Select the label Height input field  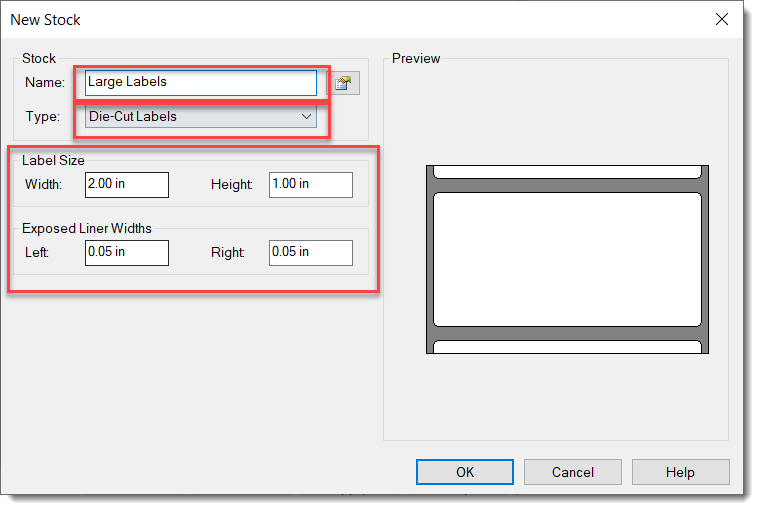click(310, 185)
